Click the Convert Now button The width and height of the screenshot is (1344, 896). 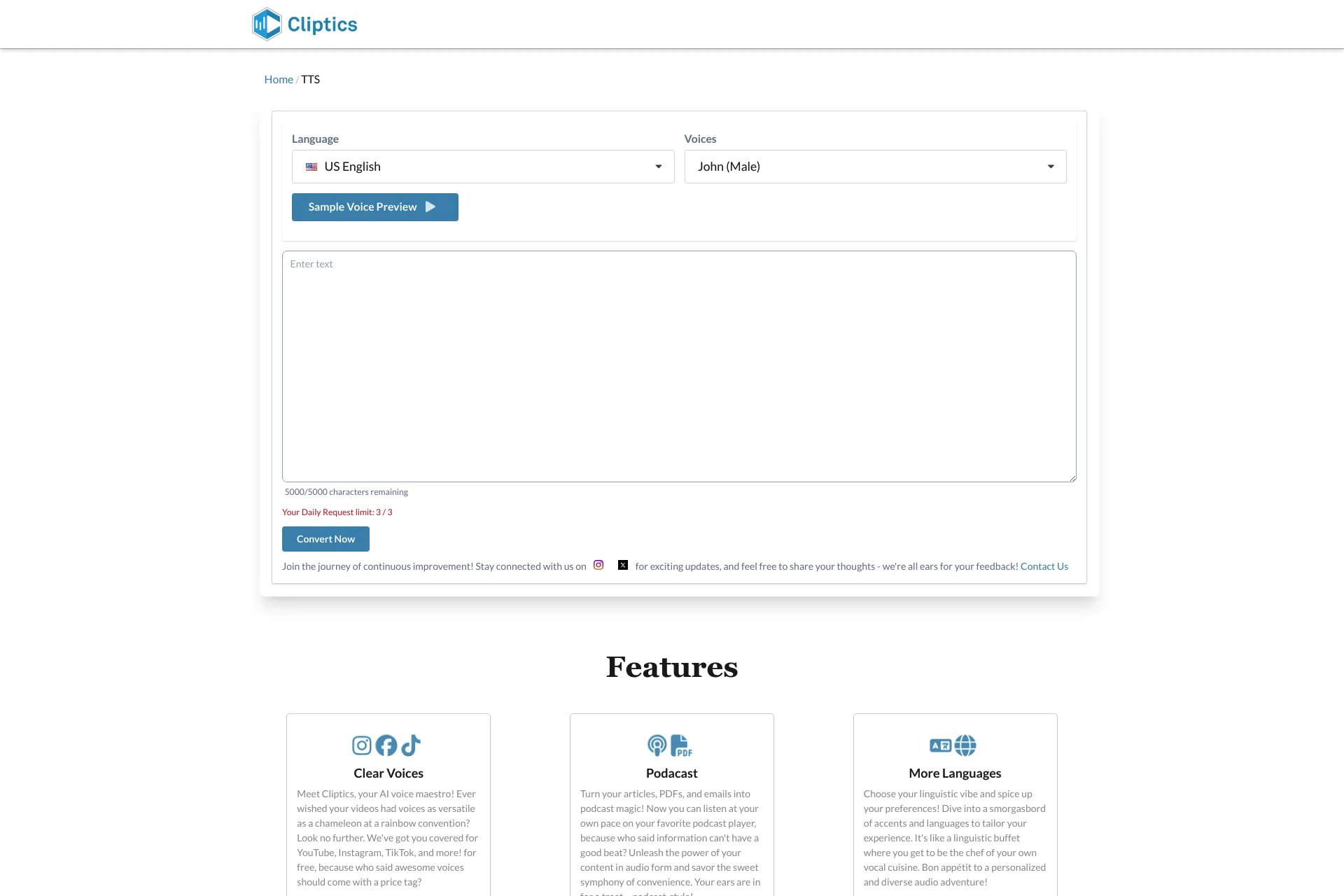325,539
